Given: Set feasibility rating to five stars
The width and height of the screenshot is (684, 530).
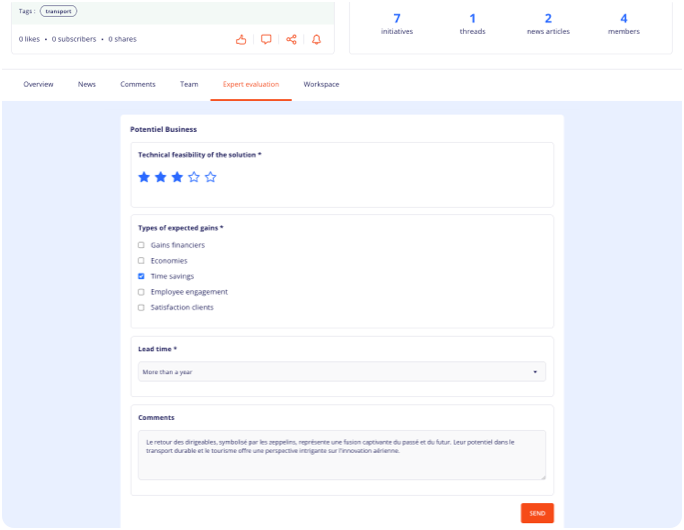Looking at the screenshot, I should pyautogui.click(x=211, y=177).
